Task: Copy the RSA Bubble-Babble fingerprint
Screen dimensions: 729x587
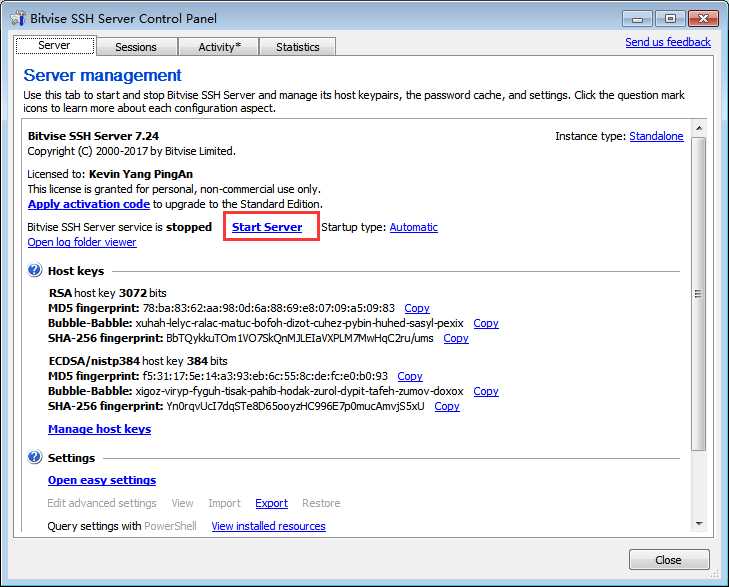Action: point(486,323)
